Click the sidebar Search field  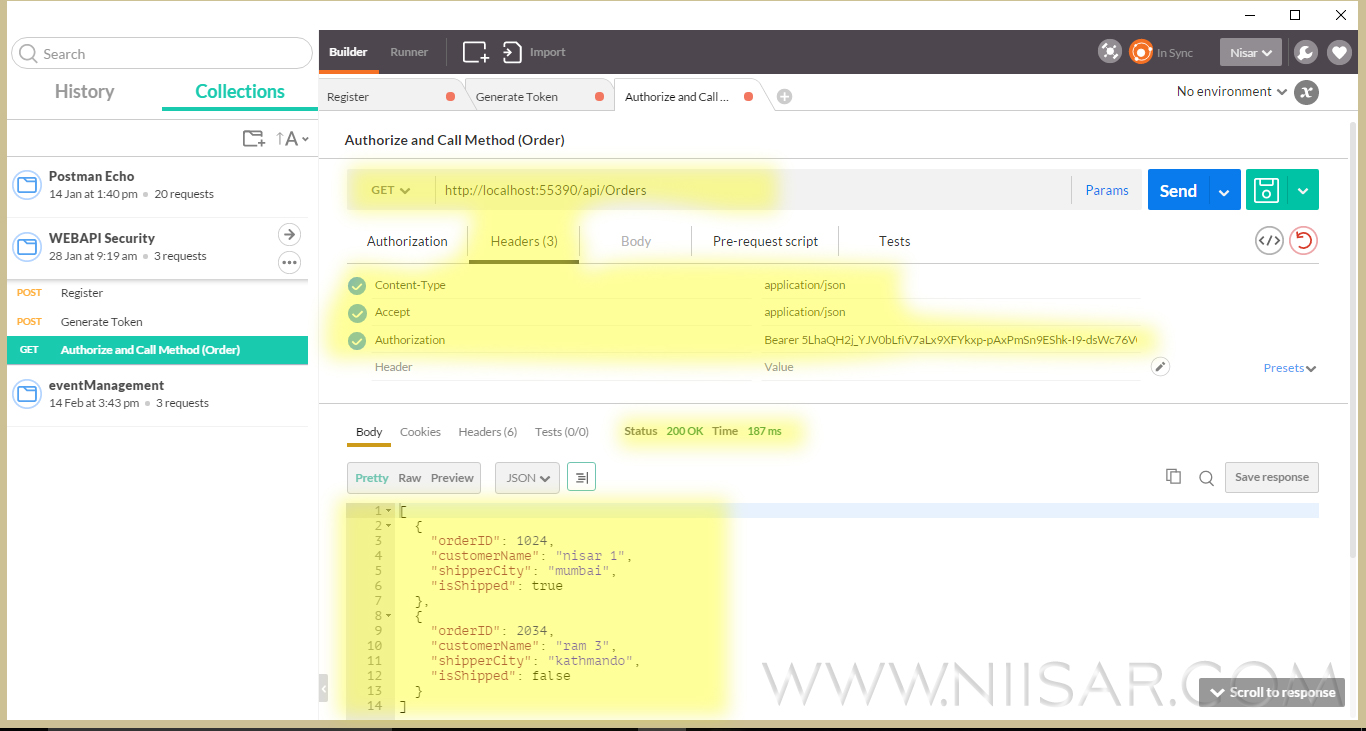tap(162, 53)
